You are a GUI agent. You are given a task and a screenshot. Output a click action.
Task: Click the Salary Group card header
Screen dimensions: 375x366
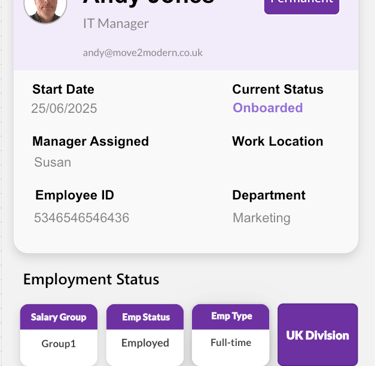tap(59, 317)
